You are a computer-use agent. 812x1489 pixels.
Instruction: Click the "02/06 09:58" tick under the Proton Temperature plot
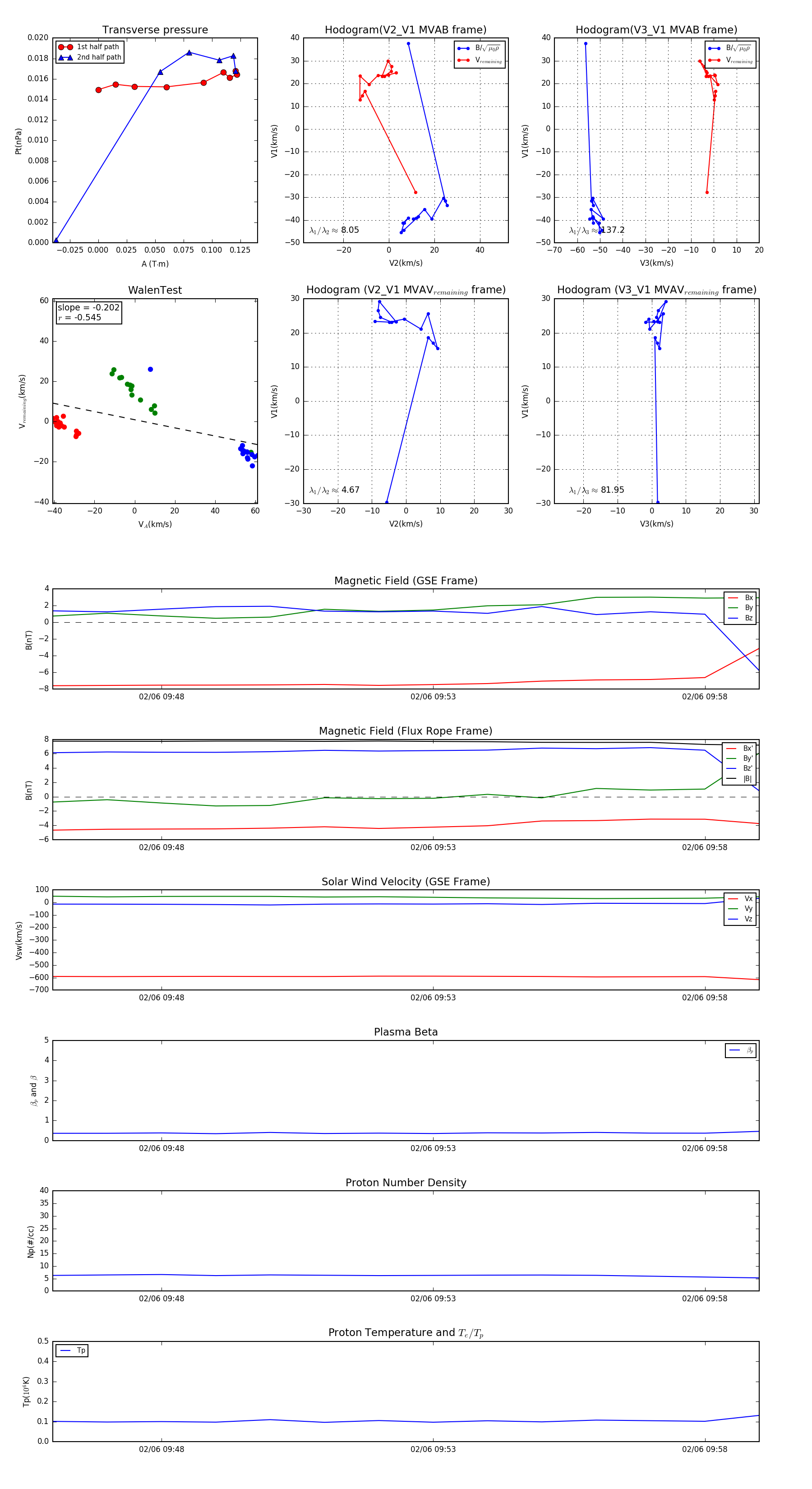coord(705,1449)
